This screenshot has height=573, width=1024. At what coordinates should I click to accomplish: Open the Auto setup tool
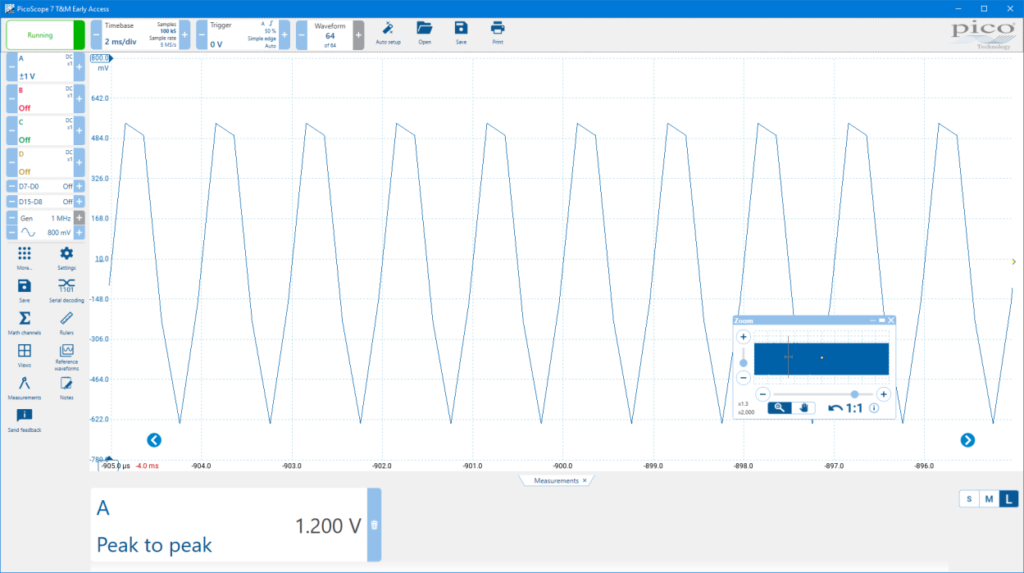[x=388, y=33]
